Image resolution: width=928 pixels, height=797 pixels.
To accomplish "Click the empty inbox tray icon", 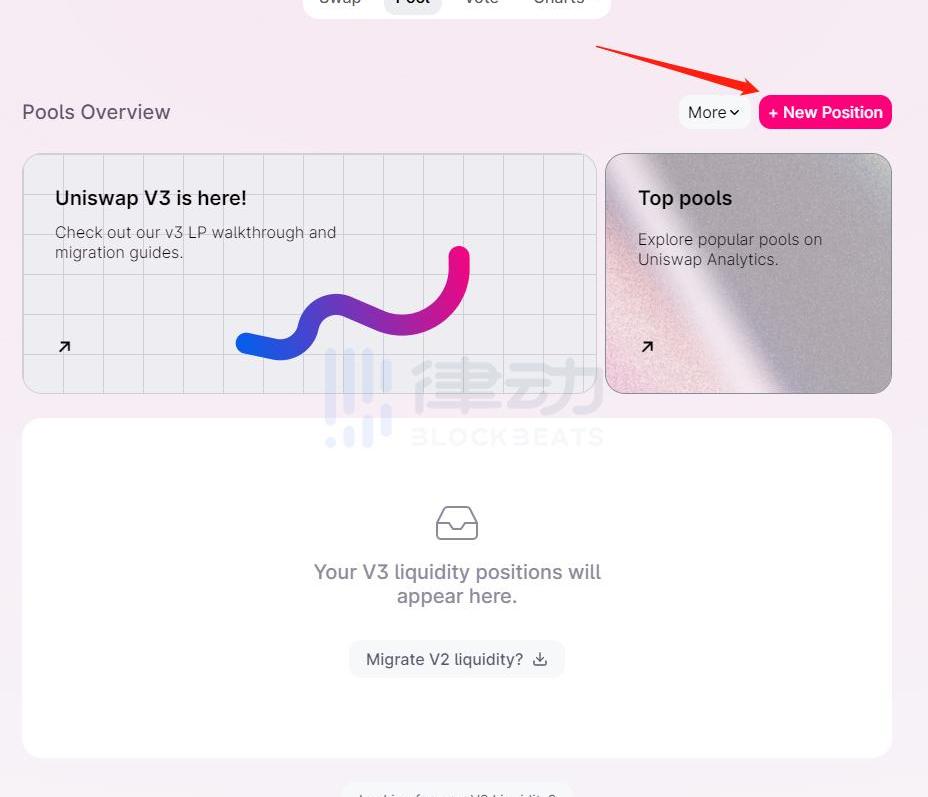I will tap(457, 522).
